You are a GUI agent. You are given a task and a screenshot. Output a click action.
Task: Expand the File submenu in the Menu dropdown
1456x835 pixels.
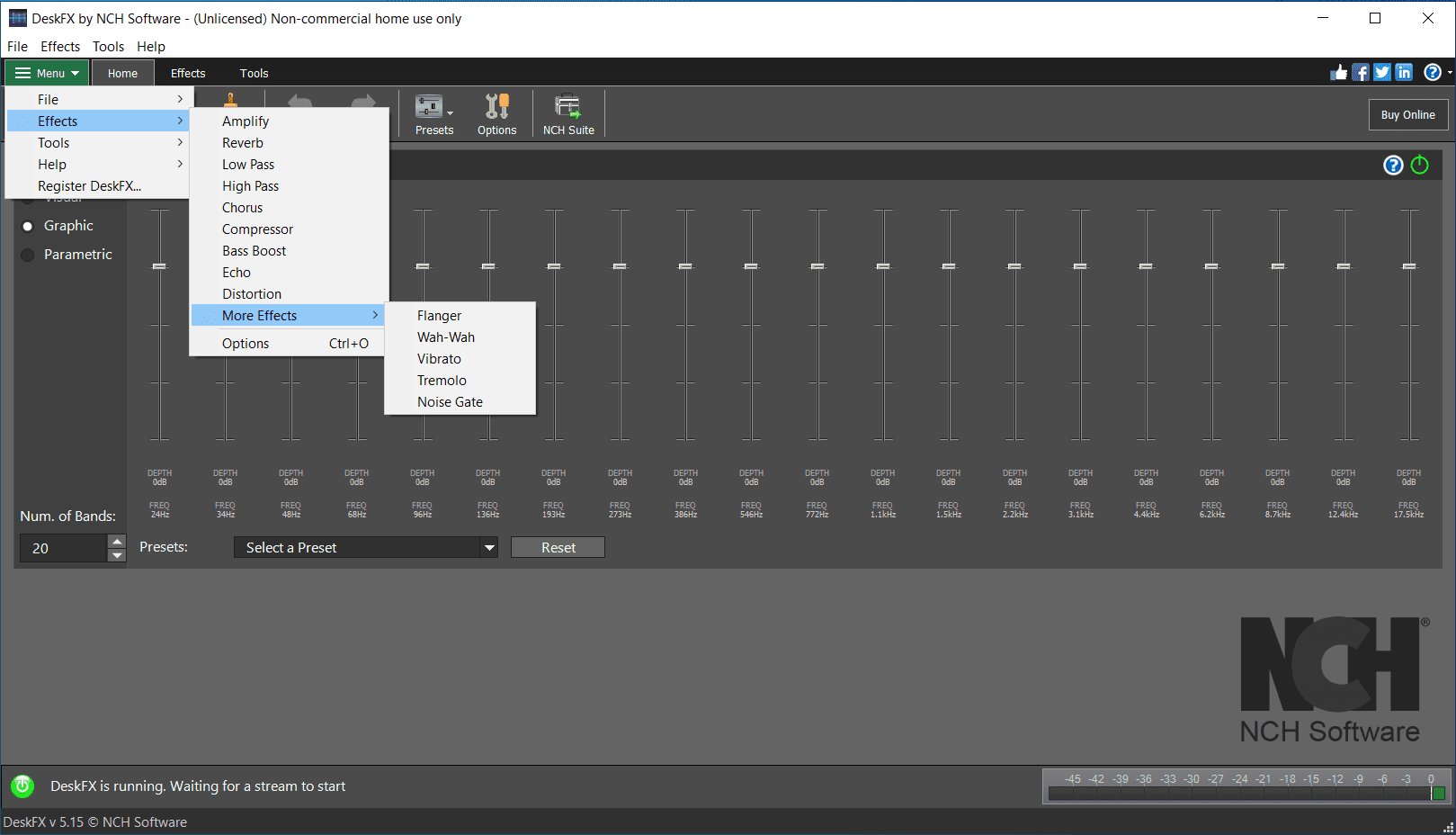click(x=98, y=100)
